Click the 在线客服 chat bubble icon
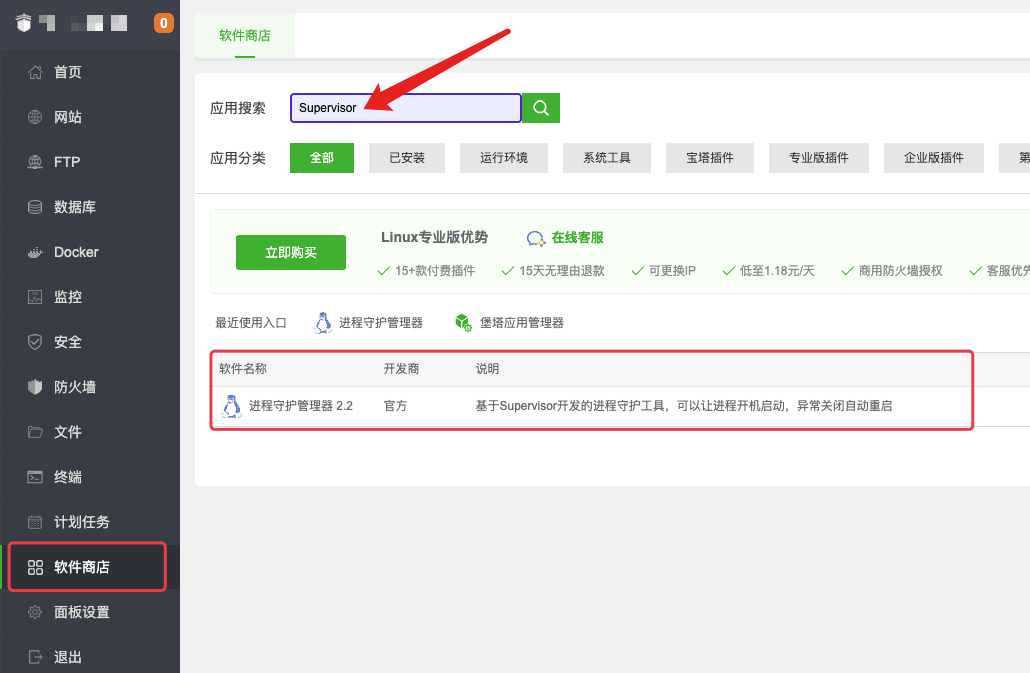Screen dimensions: 1030x673 coord(536,238)
